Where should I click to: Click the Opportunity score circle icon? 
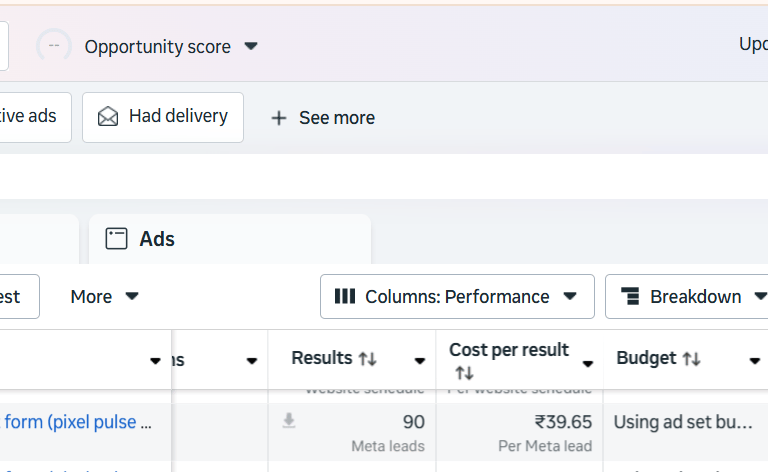pyautogui.click(x=53, y=46)
